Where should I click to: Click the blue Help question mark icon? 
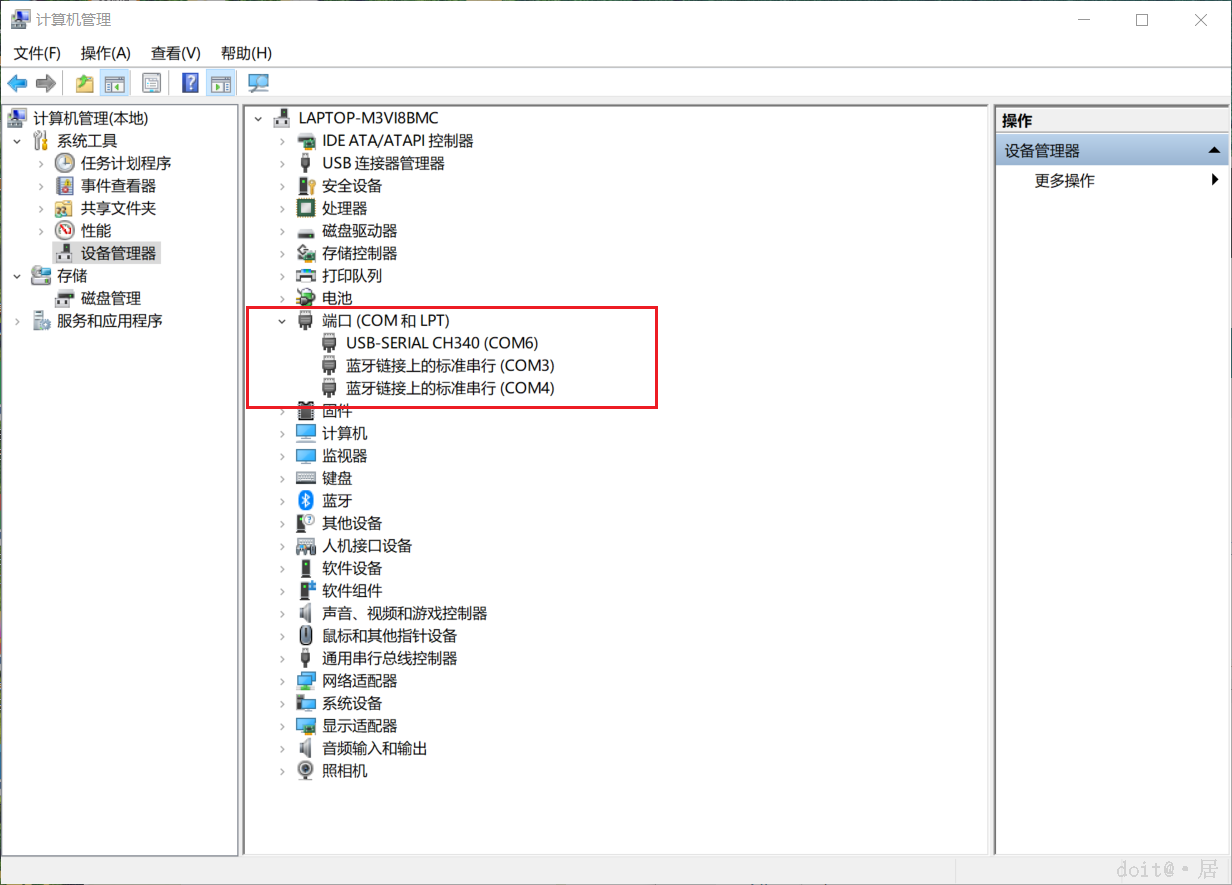[190, 83]
